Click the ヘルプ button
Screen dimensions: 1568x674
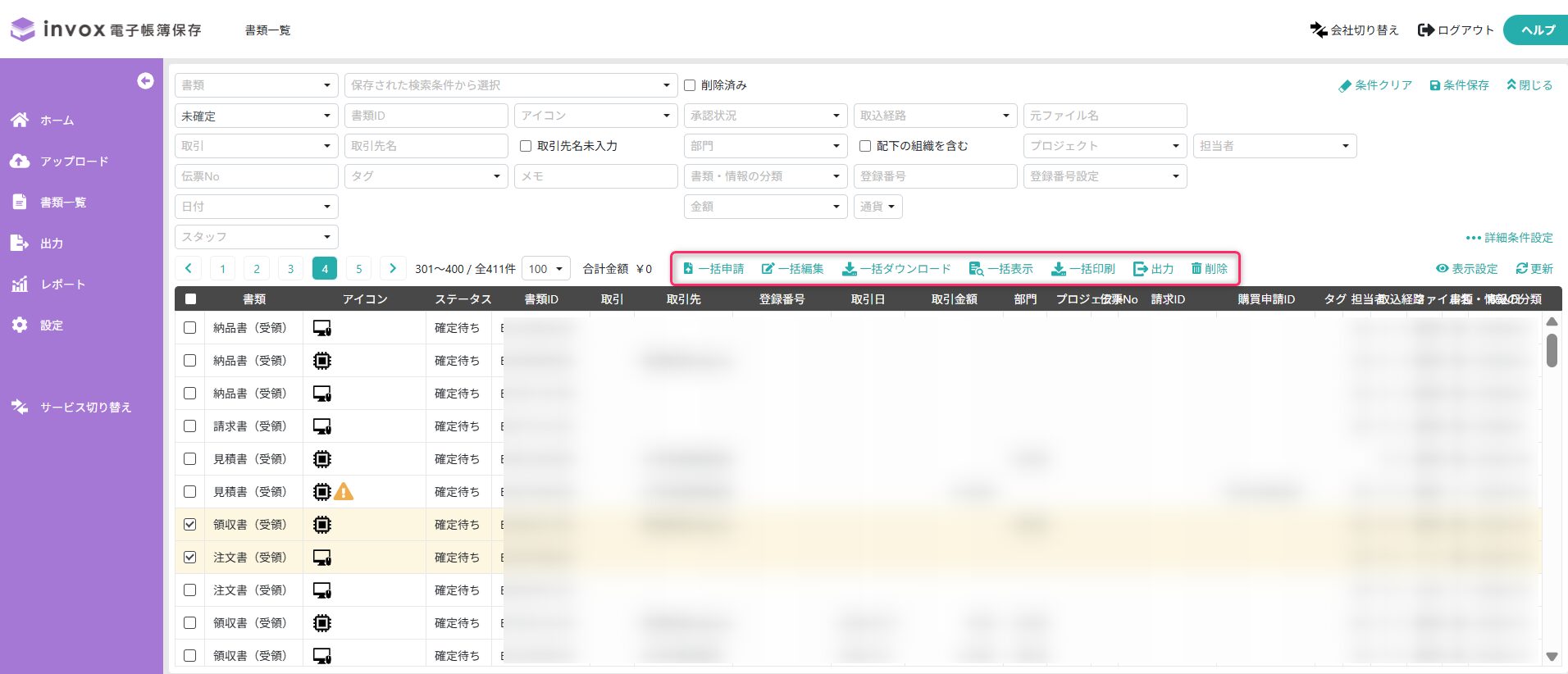(1537, 30)
